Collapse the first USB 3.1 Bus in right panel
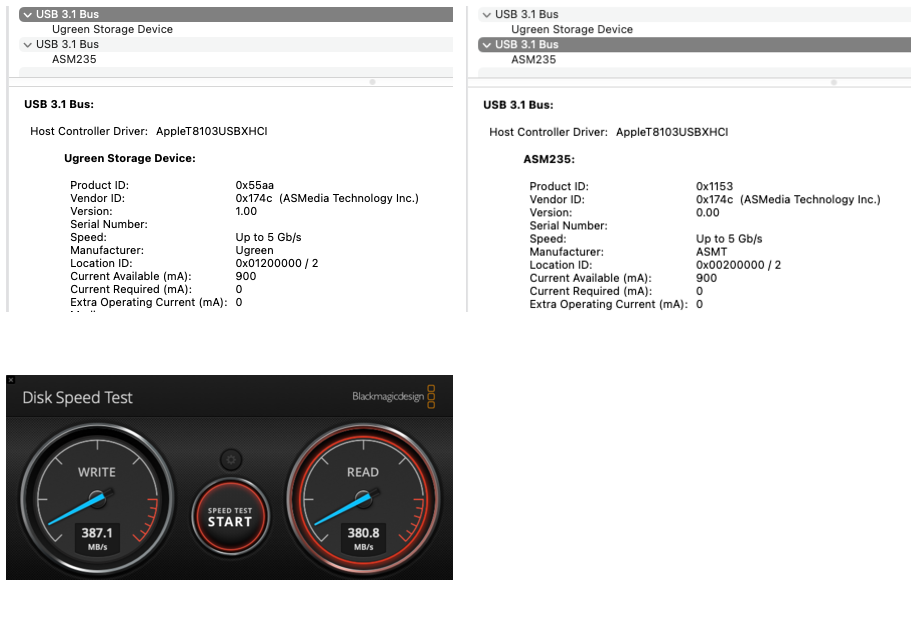This screenshot has height=636, width=918. [487, 15]
